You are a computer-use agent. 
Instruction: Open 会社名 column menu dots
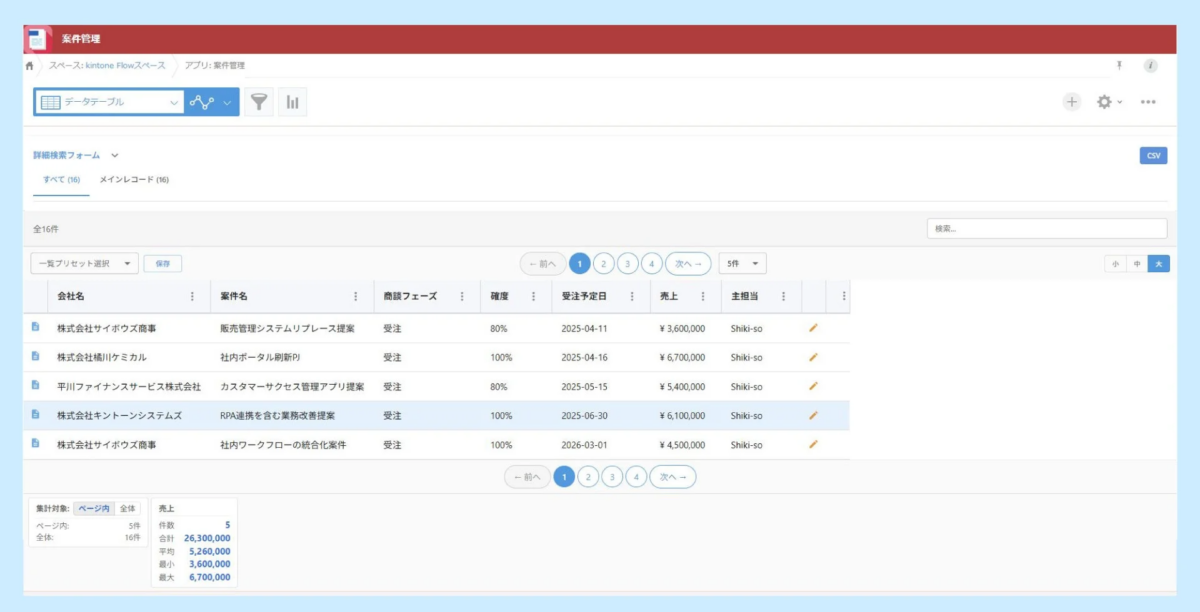[x=193, y=296]
